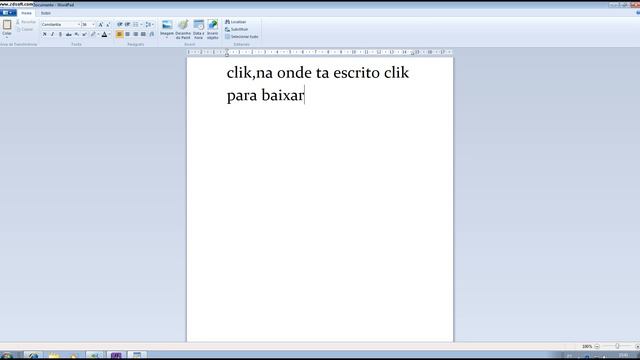Screen dimensions: 640x360
Task: Apply font color with the A icon
Action: click(x=104, y=34)
